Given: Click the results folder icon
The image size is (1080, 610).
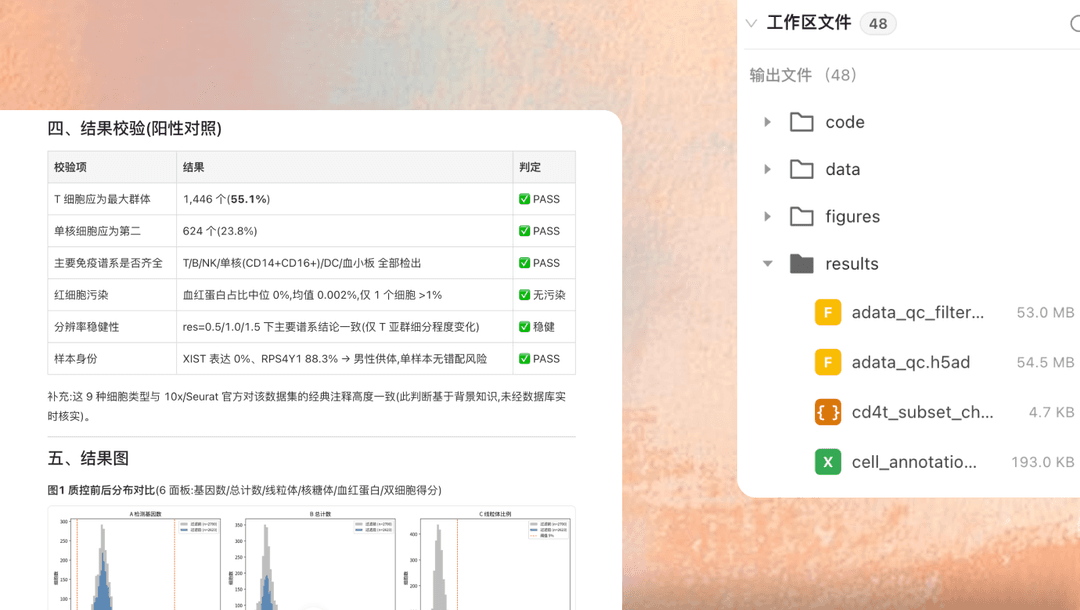Looking at the screenshot, I should click(802, 264).
